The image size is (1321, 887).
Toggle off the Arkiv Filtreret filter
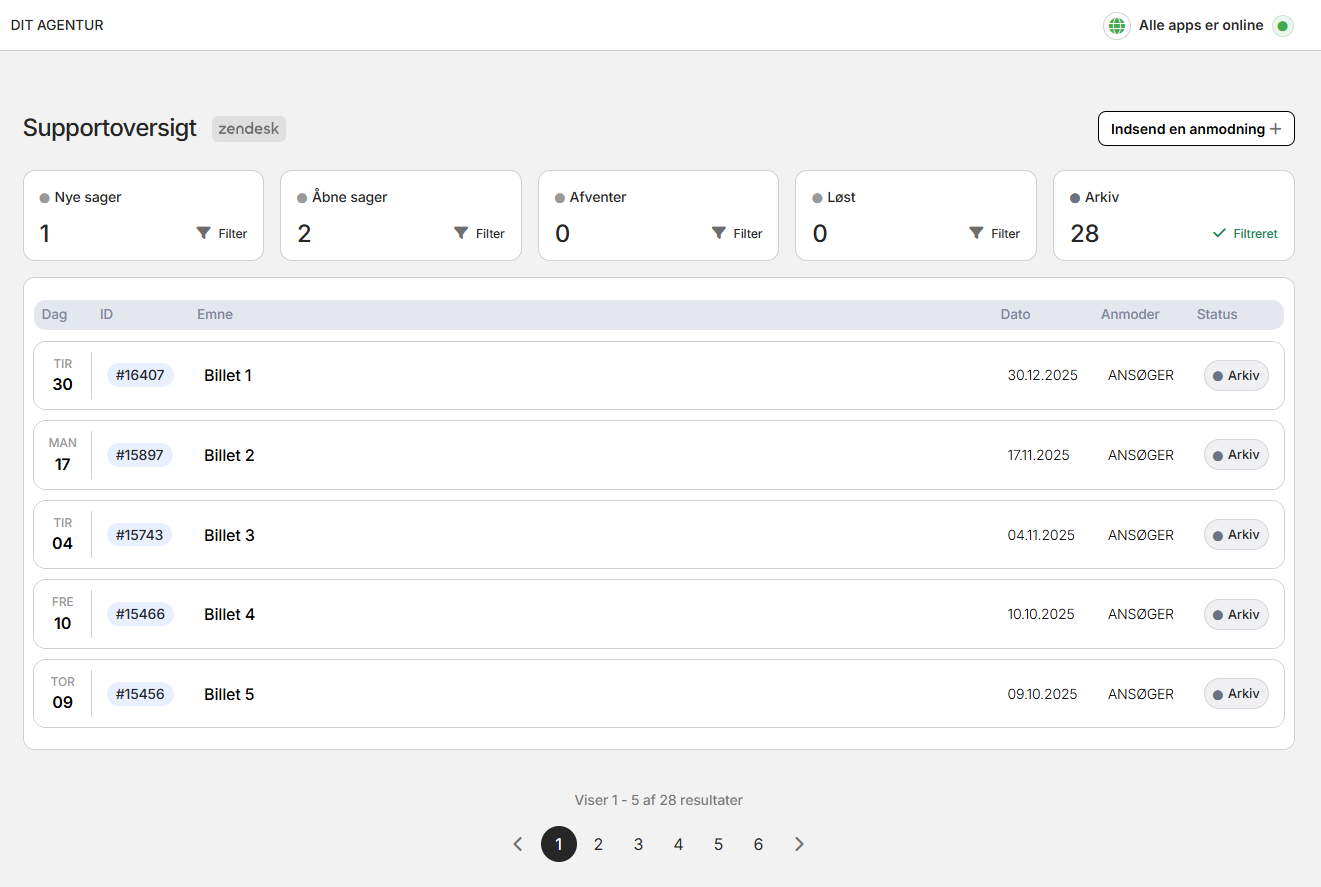pos(1245,233)
